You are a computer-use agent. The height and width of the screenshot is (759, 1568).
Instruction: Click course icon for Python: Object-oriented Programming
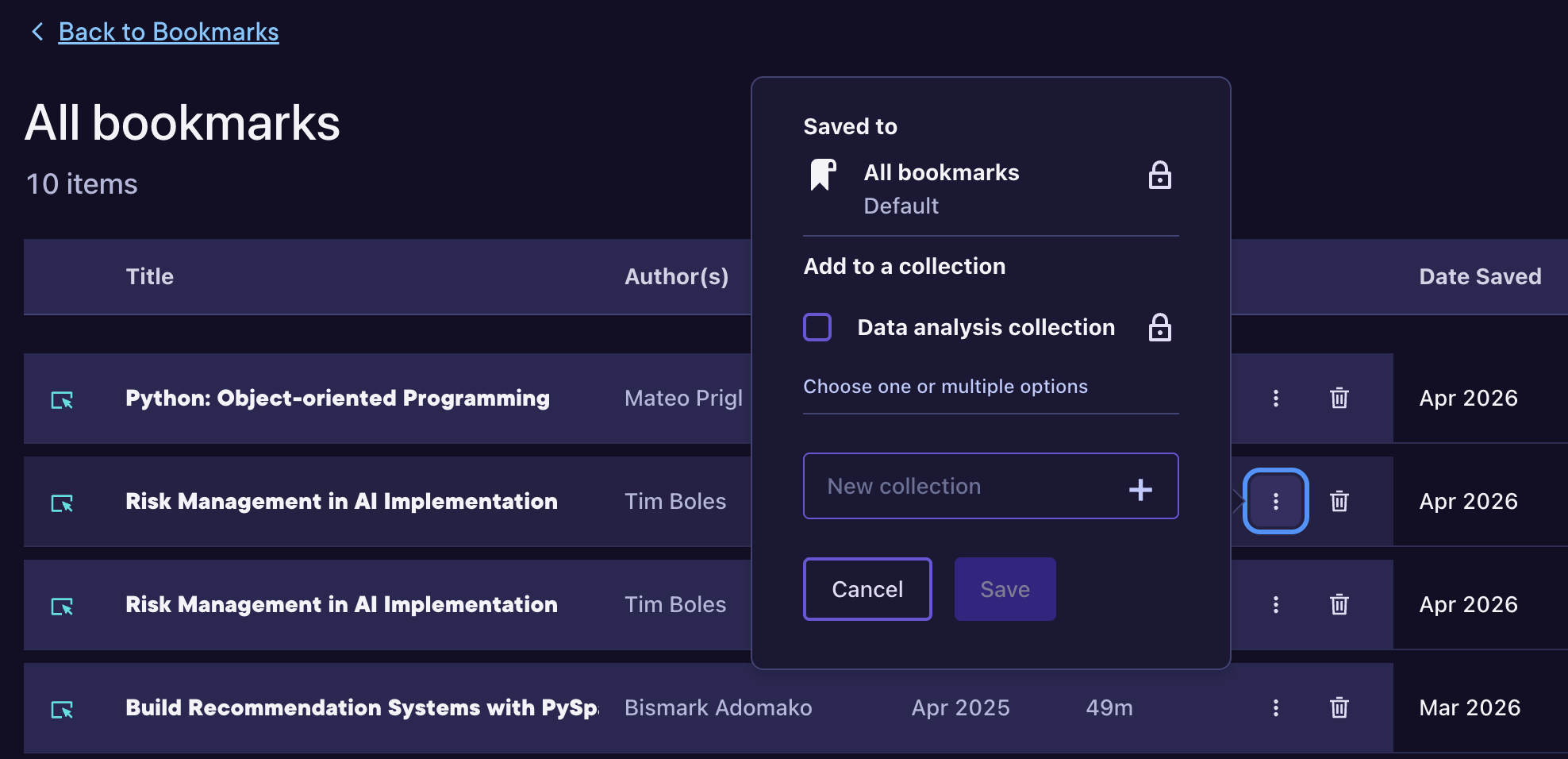click(62, 399)
